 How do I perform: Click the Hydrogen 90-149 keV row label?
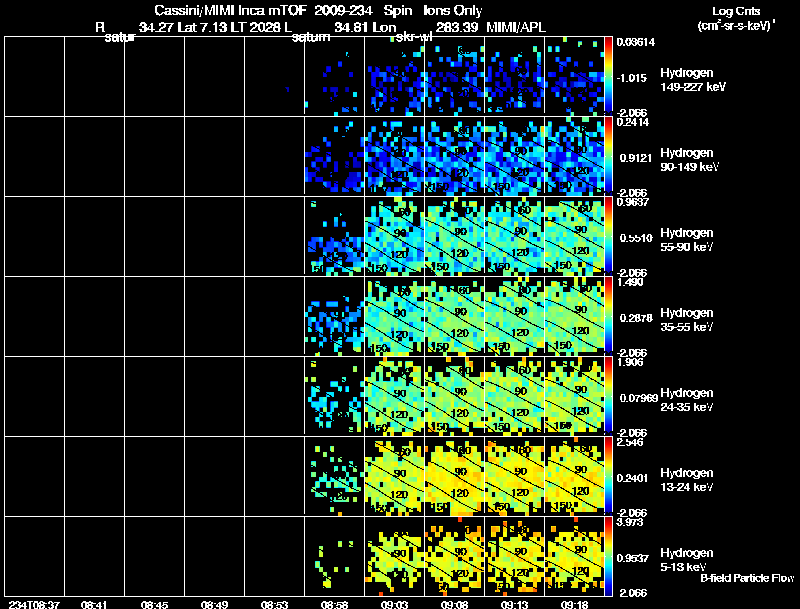[689, 160]
